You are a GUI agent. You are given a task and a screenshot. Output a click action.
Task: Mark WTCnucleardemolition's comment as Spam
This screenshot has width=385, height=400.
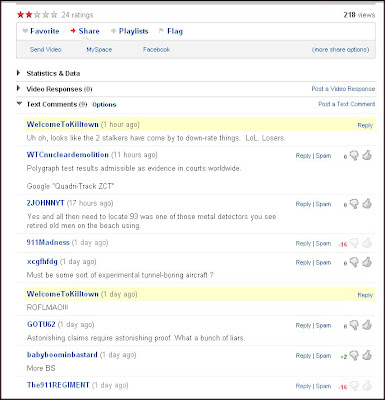point(323,156)
